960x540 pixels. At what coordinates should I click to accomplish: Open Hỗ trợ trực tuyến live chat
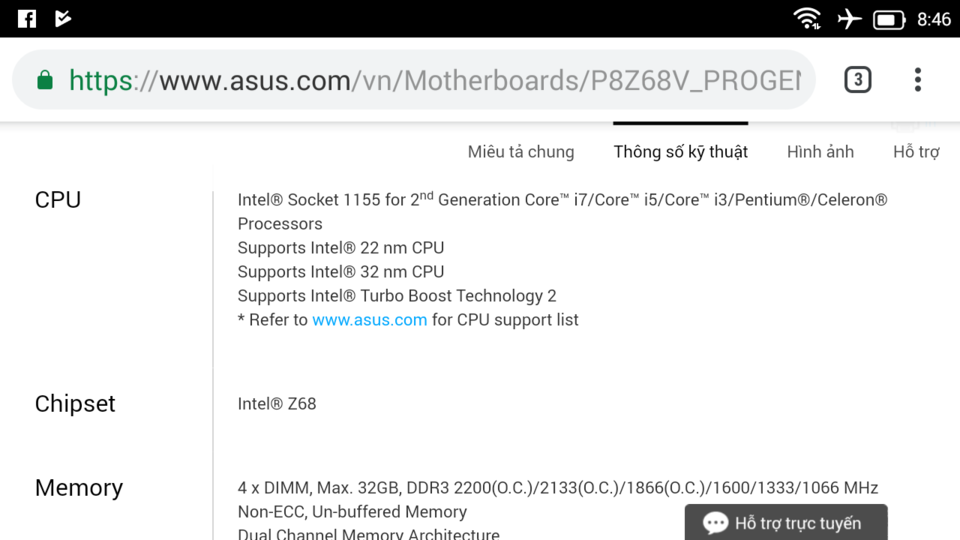coord(786,522)
